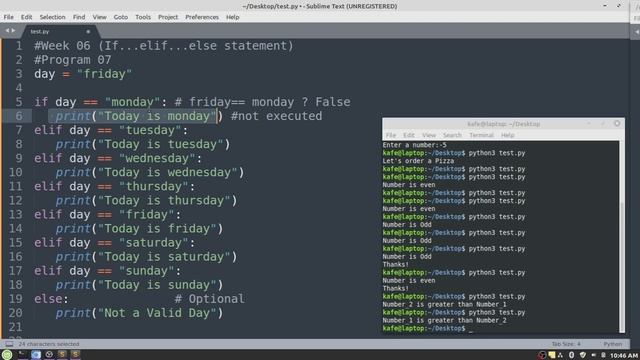The height and width of the screenshot is (360, 640).
Task: Click the print("Today is tuesday") line
Action: [143, 144]
